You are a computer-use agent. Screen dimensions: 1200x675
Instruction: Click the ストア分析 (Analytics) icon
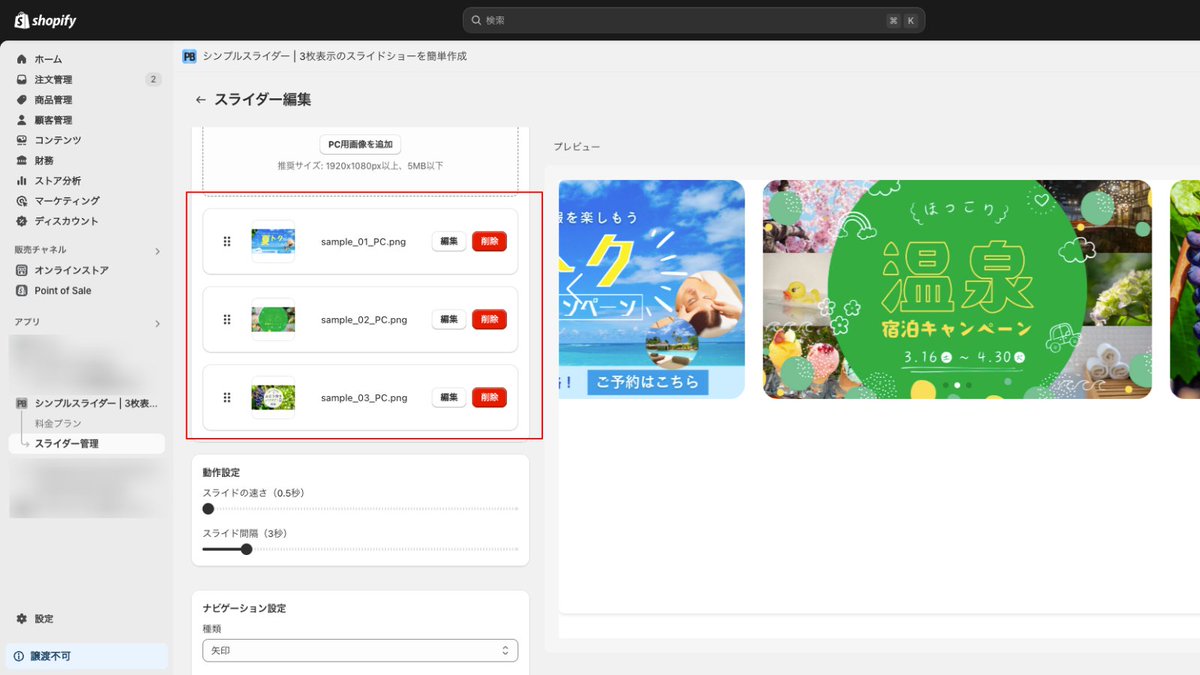pos(22,180)
